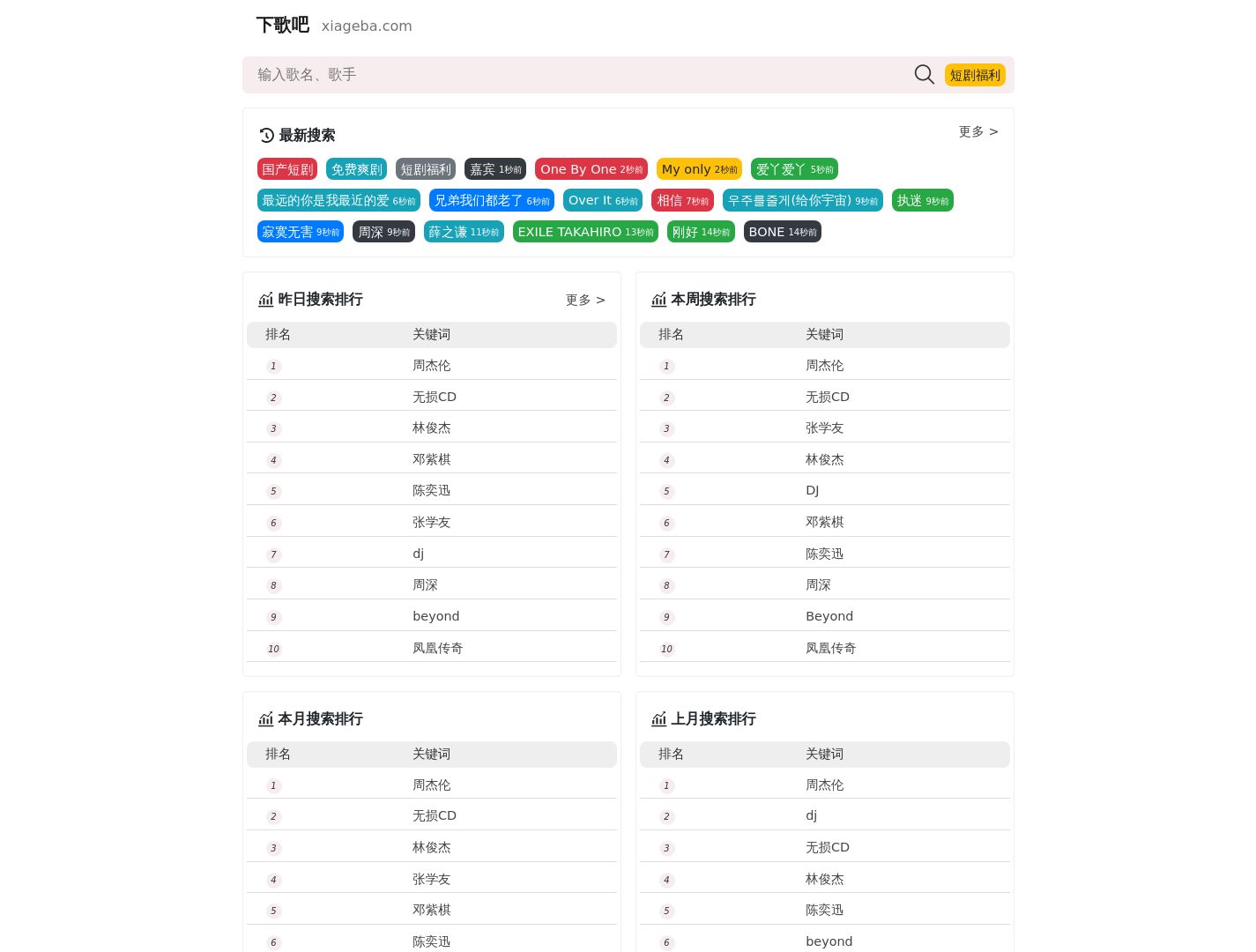1256x952 pixels.
Task: Open 无损CD in 本月搜索排行
Action: click(x=435, y=815)
